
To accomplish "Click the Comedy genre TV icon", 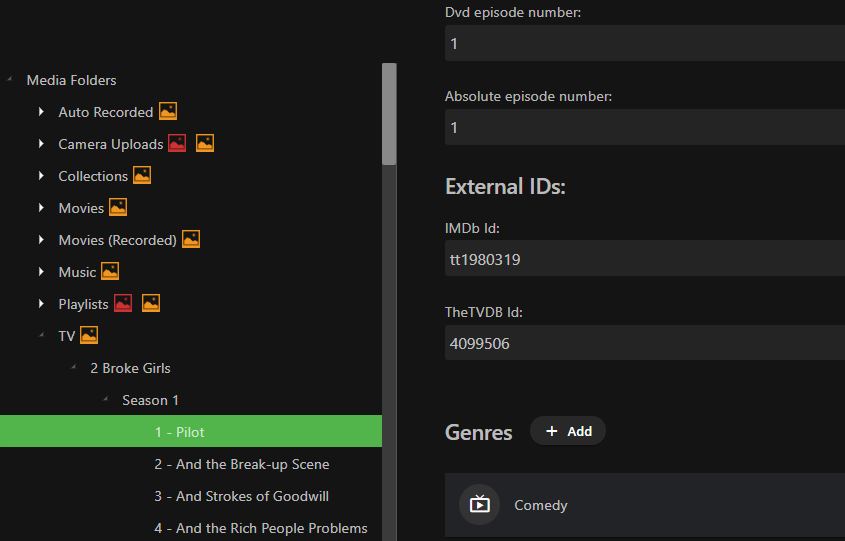I will coord(480,505).
